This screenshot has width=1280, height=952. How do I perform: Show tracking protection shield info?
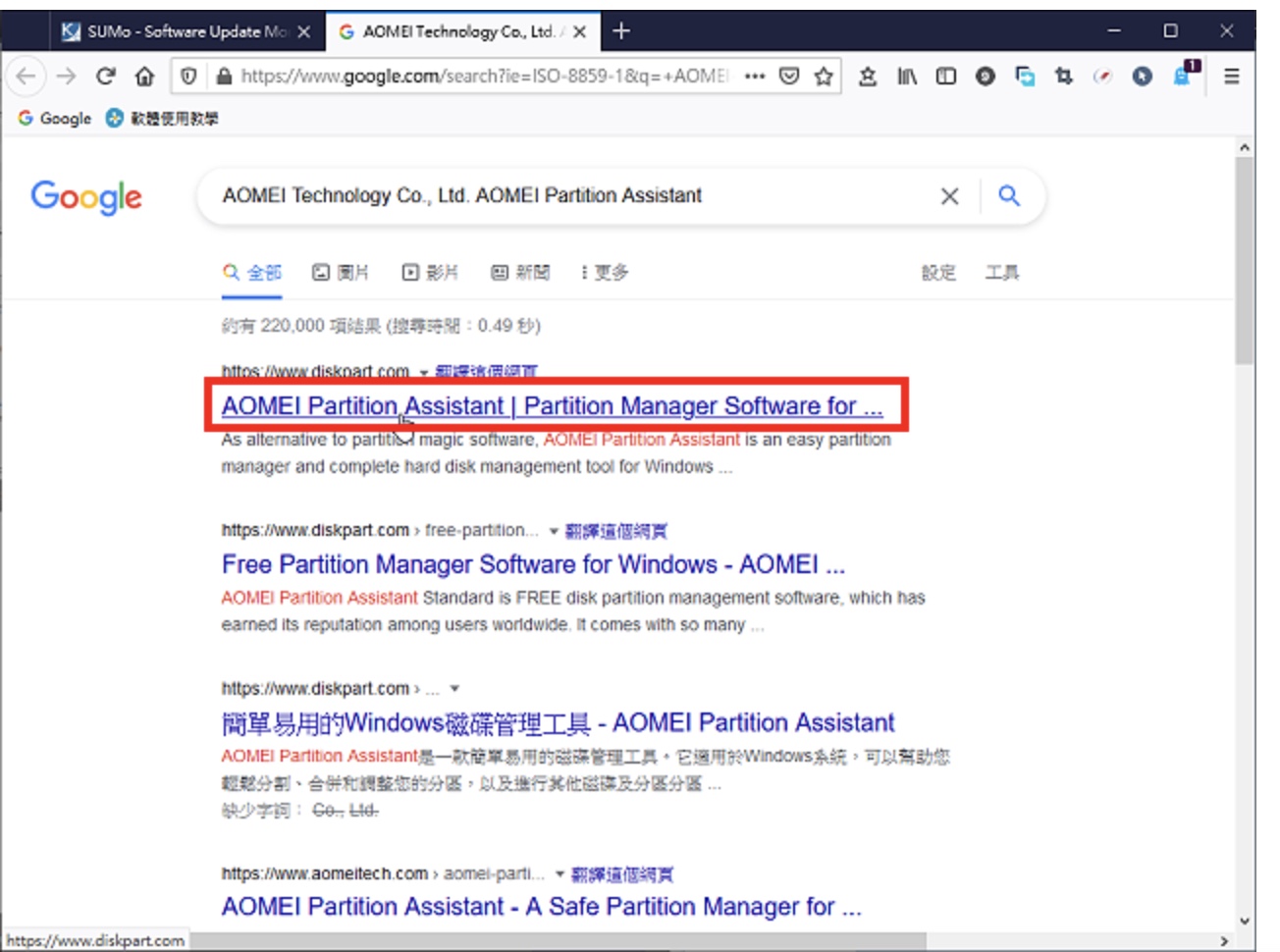point(189,77)
